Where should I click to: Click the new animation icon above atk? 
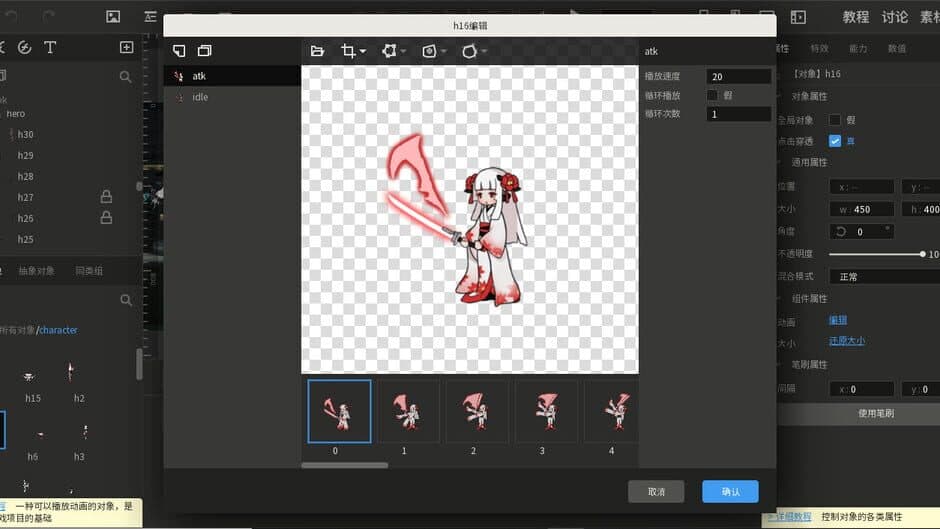coord(179,51)
